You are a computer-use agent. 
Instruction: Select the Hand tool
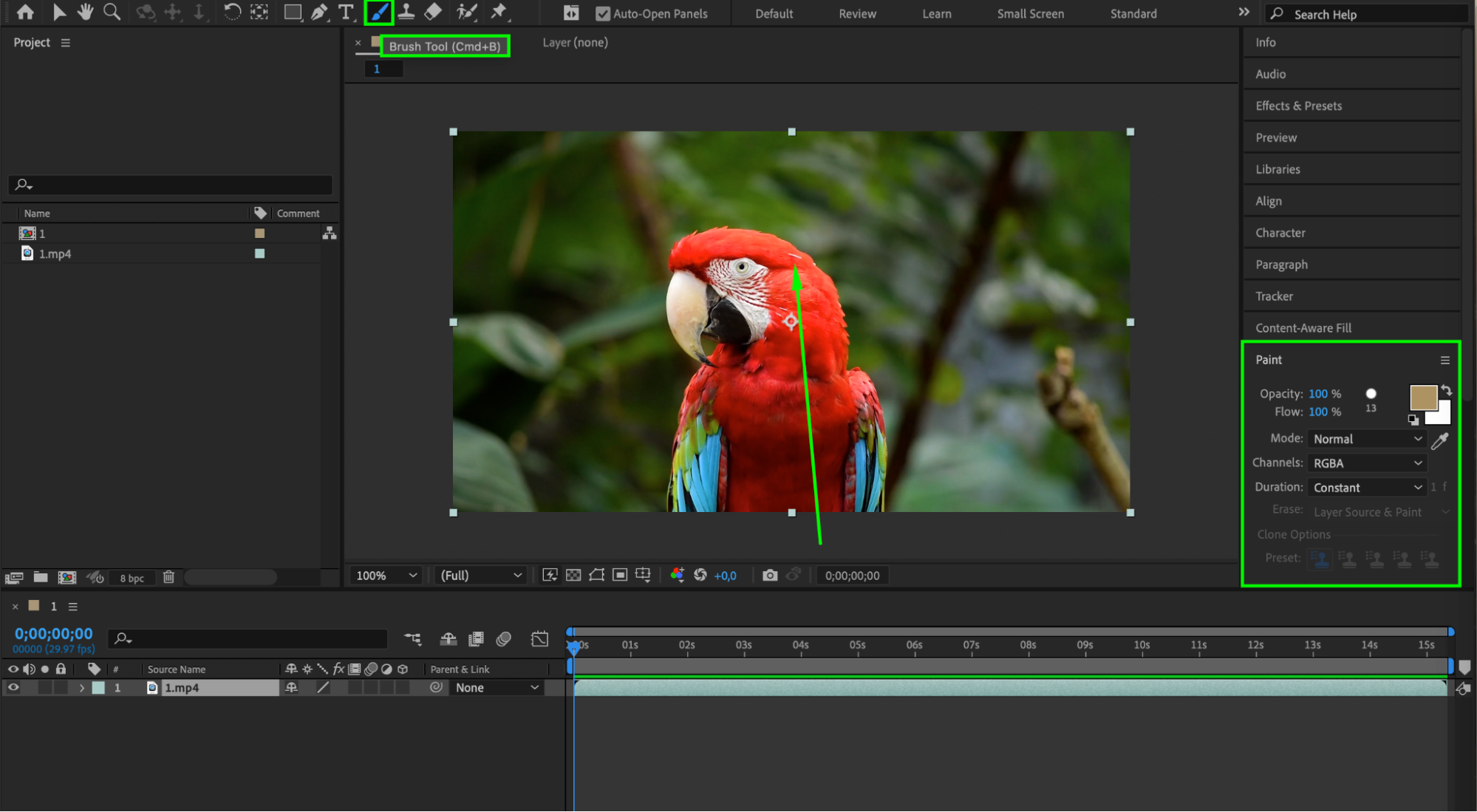tap(85, 12)
